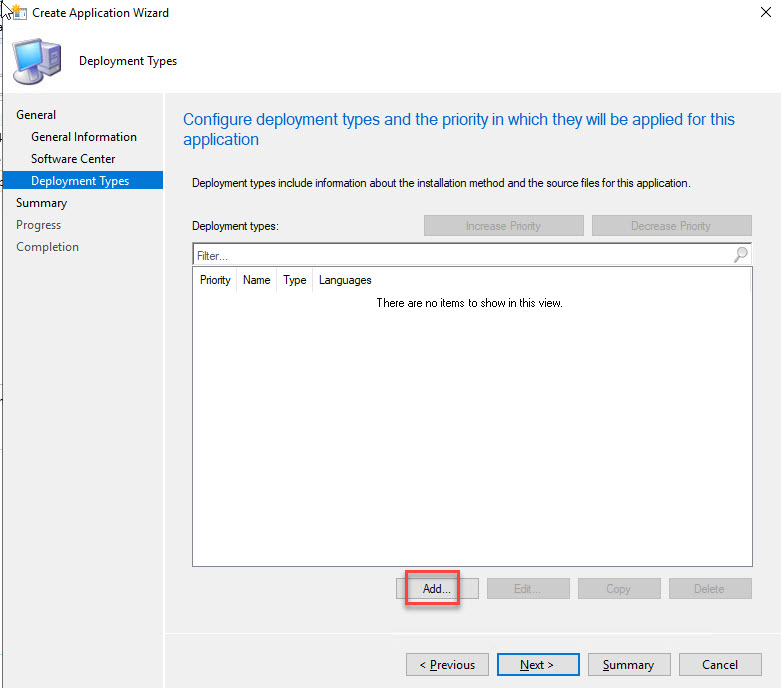Click the Decrease Priority button
The image size is (781, 688).
(x=671, y=226)
